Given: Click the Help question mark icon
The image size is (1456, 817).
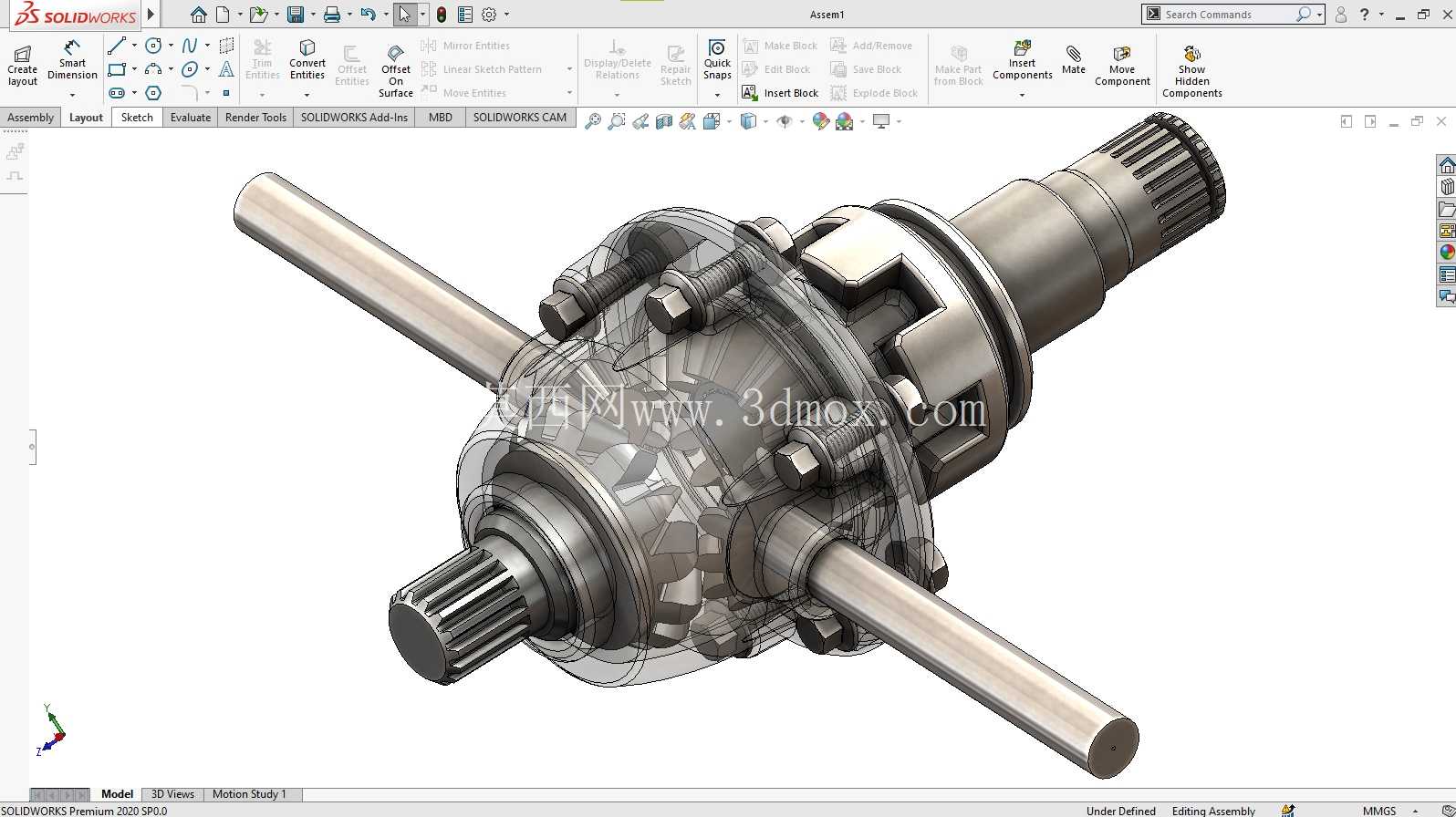Looking at the screenshot, I should [1365, 15].
